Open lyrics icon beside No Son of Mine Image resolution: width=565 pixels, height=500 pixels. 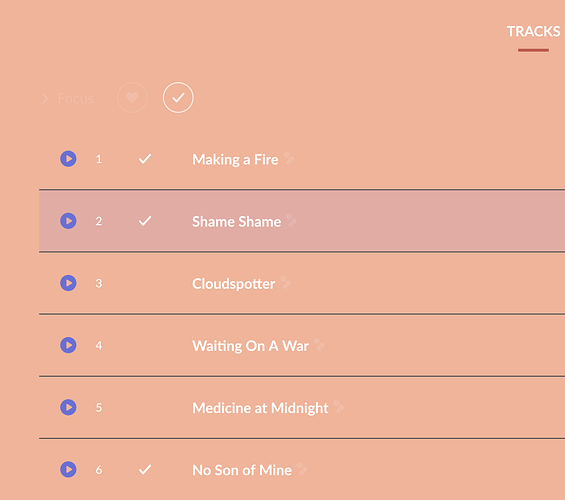302,469
